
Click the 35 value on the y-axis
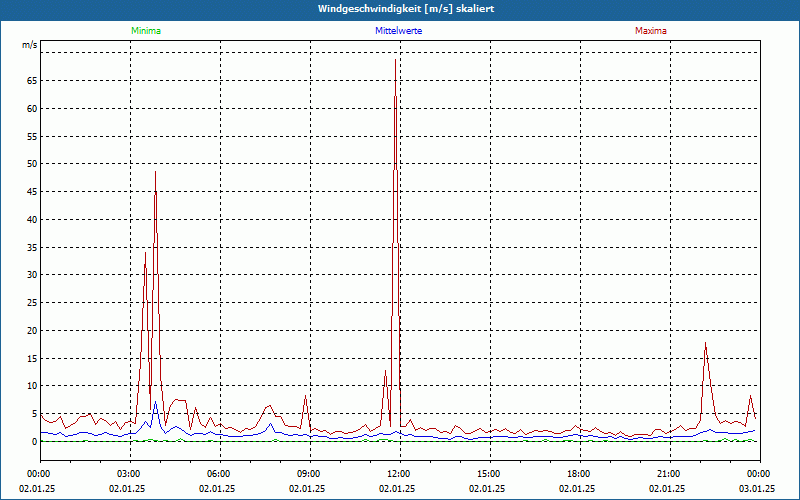(33, 247)
